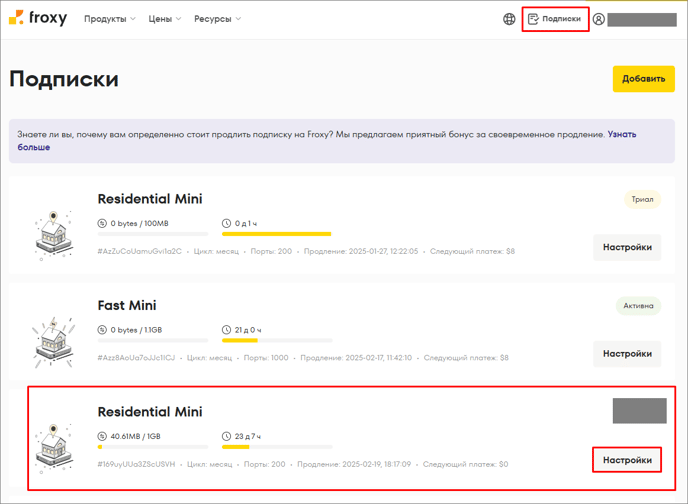Click subscription ID #Azz8AoUa7oJJc1ICJ
This screenshot has height=504, width=688.
click(136, 358)
